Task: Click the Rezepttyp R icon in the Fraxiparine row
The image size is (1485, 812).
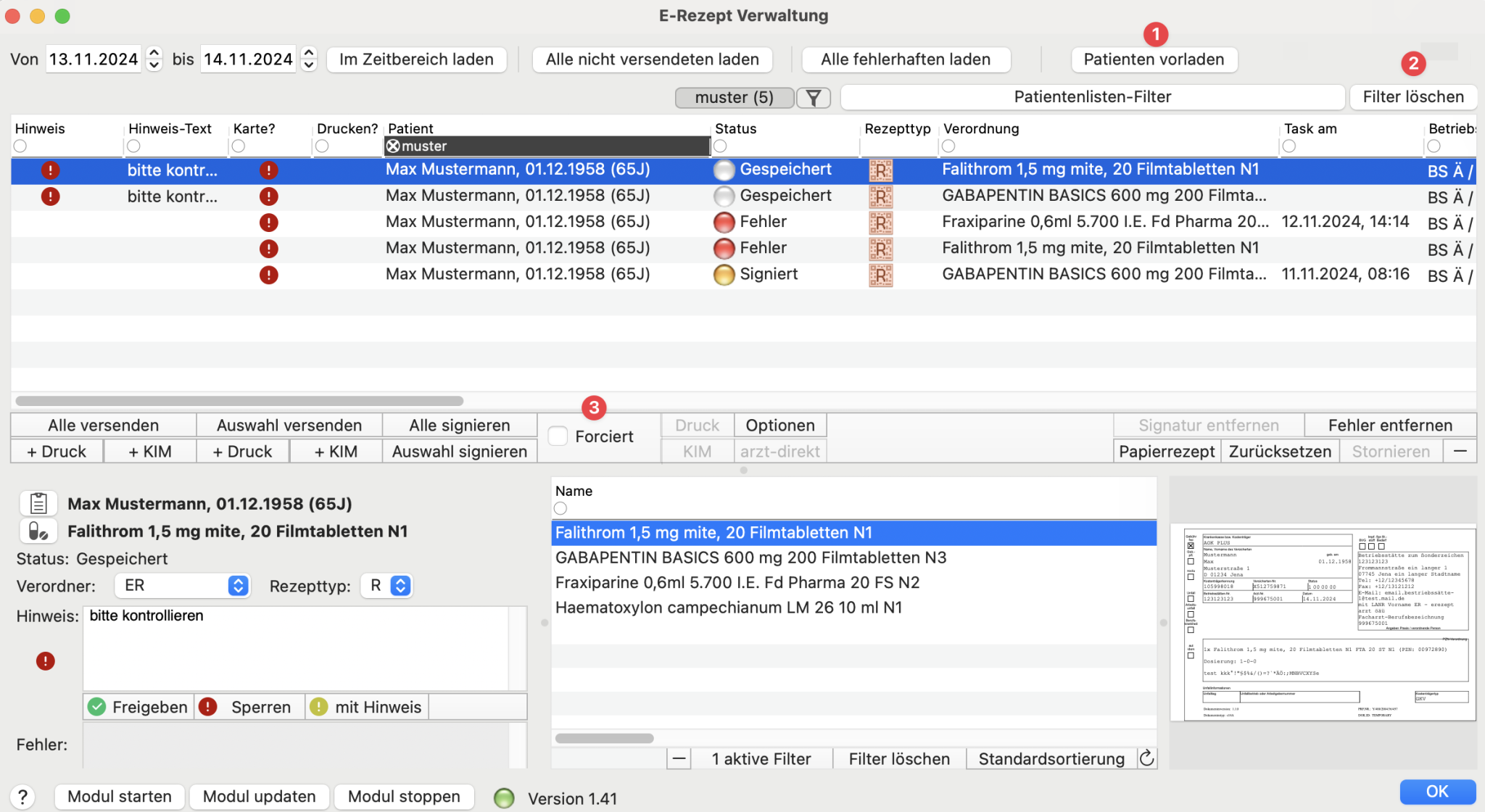Action: [880, 223]
